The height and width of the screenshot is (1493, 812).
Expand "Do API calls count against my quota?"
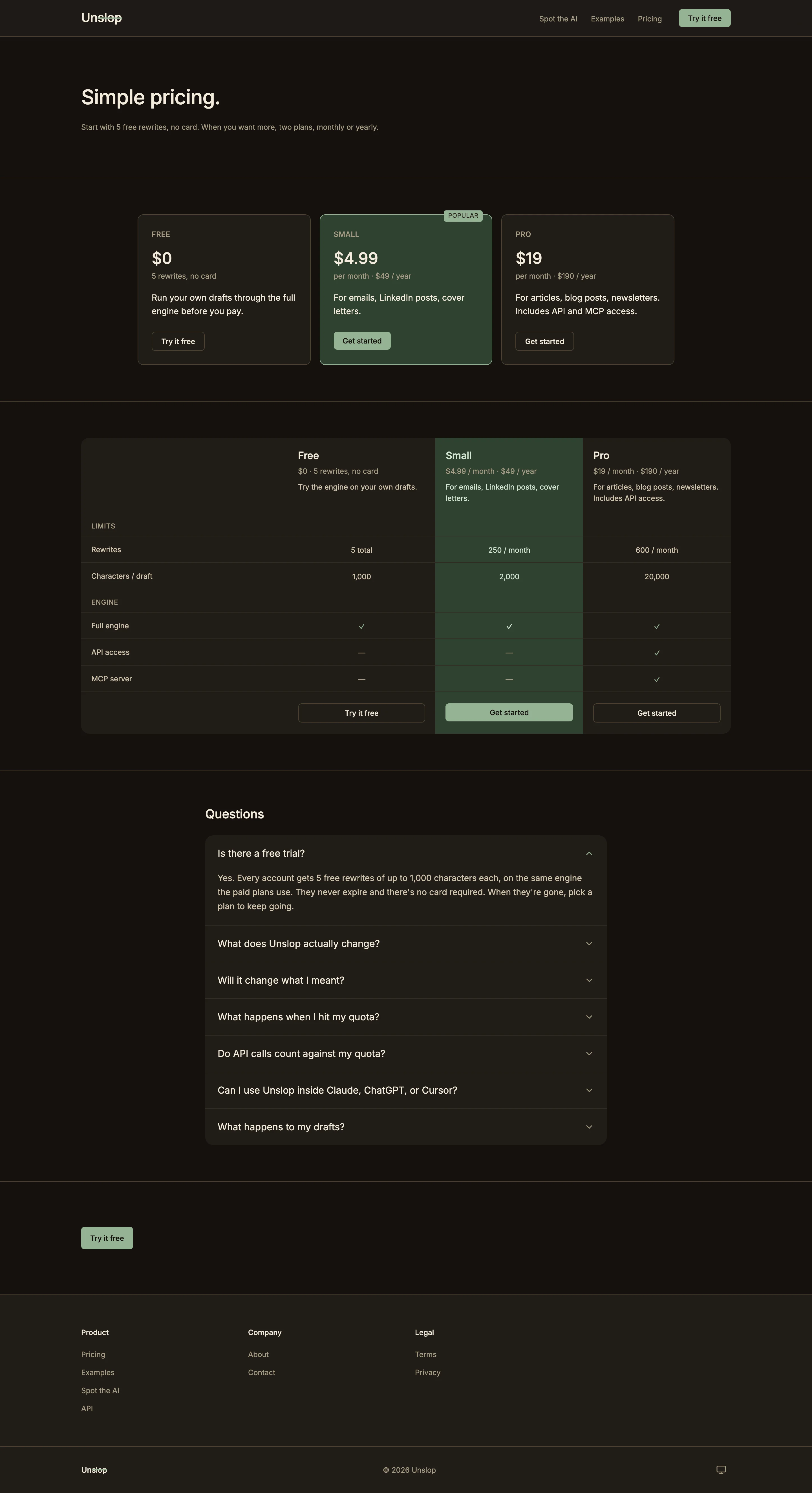pyautogui.click(x=406, y=1053)
